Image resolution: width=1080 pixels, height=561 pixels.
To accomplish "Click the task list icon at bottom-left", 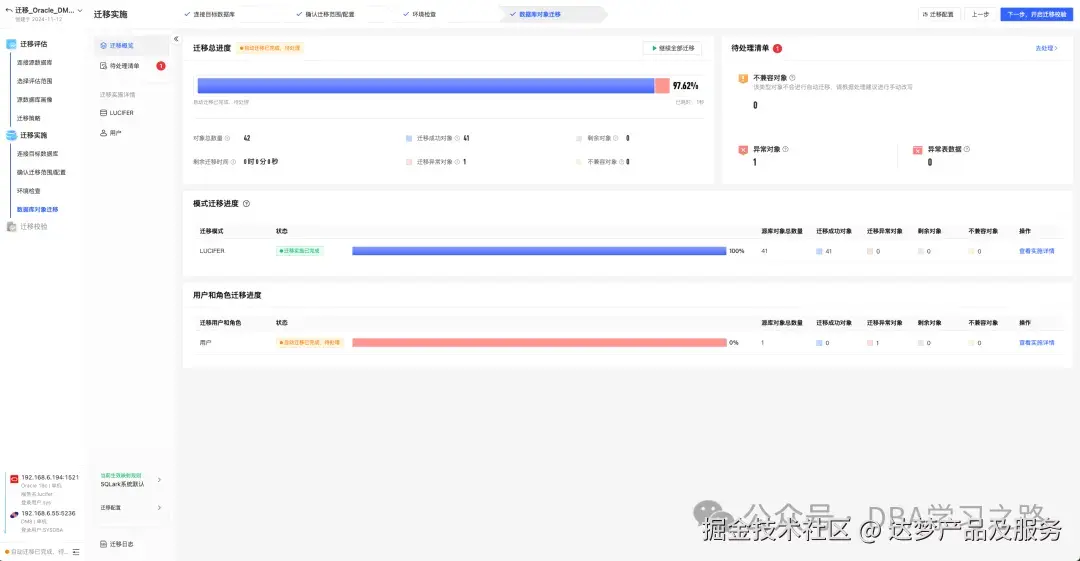I will [x=76, y=552].
